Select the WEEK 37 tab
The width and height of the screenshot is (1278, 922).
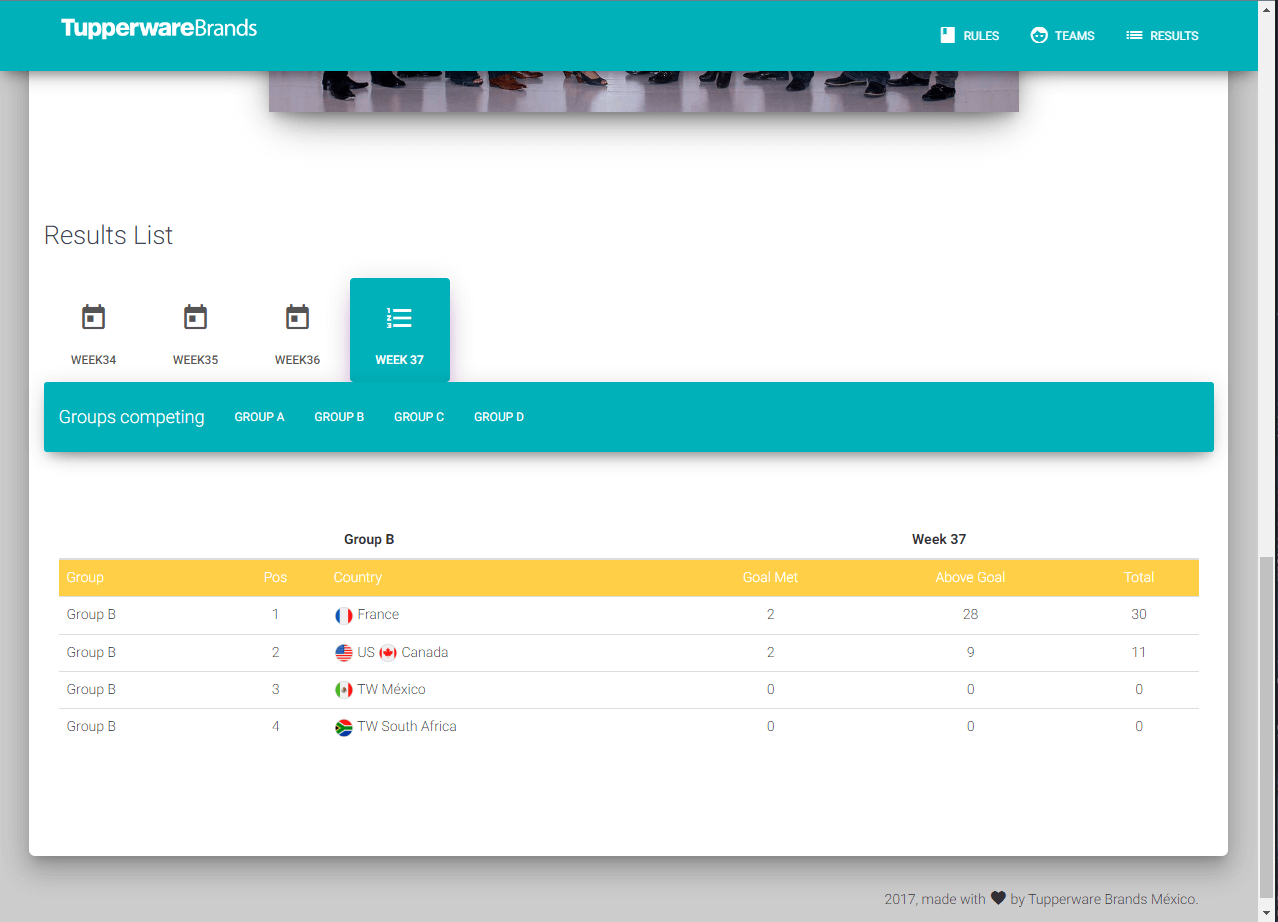tap(400, 330)
